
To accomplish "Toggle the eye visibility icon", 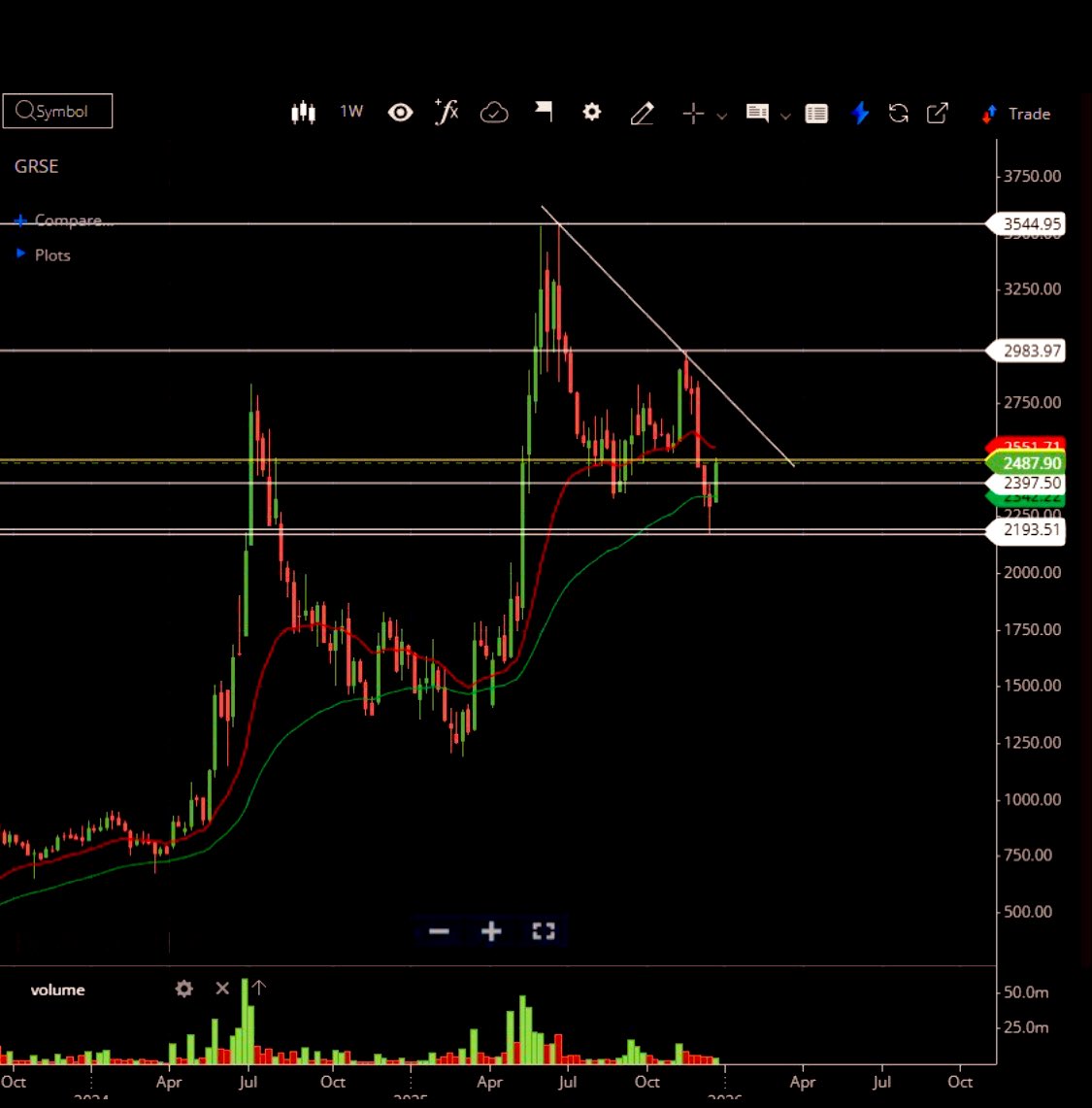I will click(400, 113).
